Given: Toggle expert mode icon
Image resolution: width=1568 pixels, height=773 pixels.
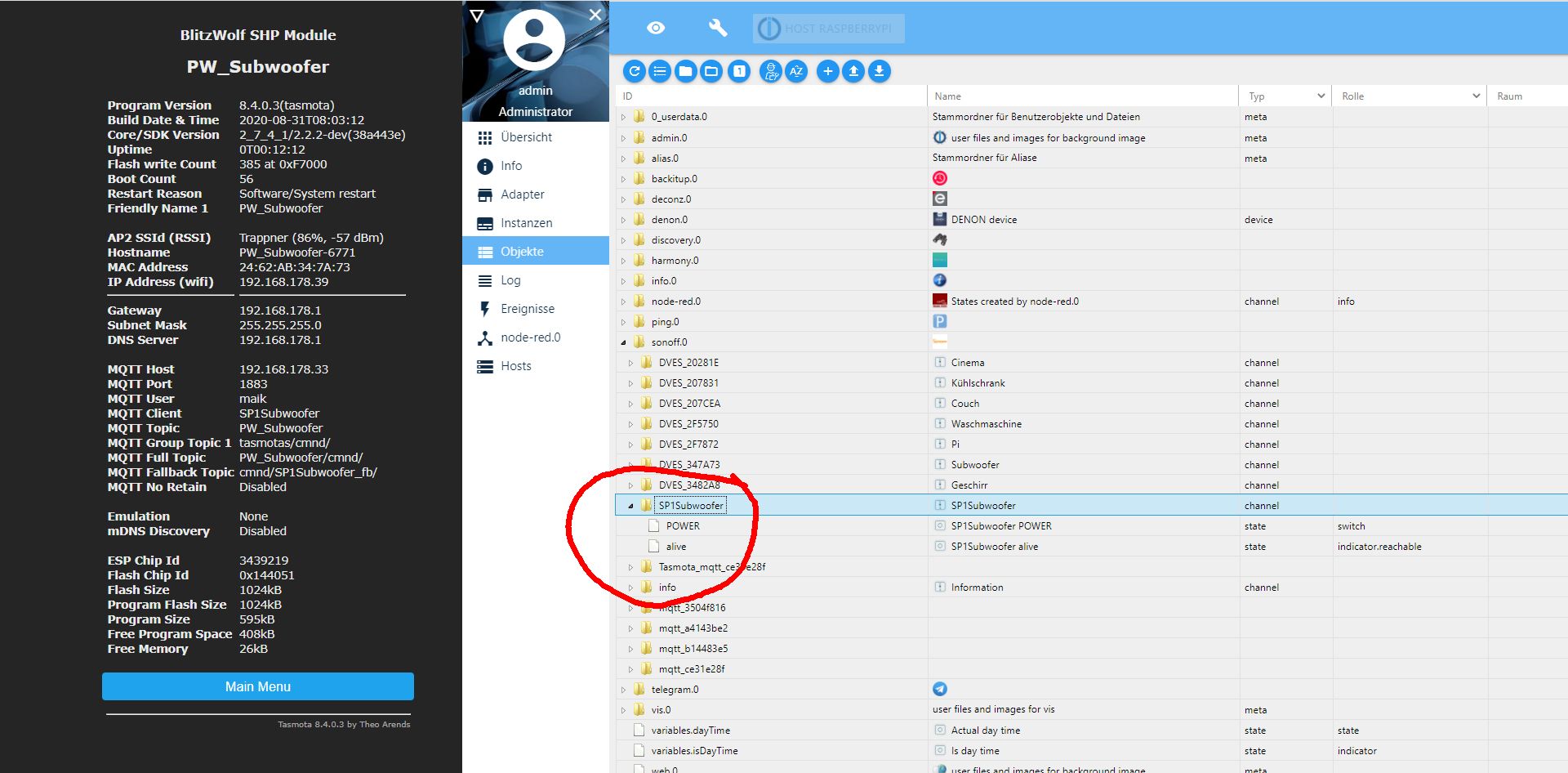Looking at the screenshot, I should click(770, 71).
